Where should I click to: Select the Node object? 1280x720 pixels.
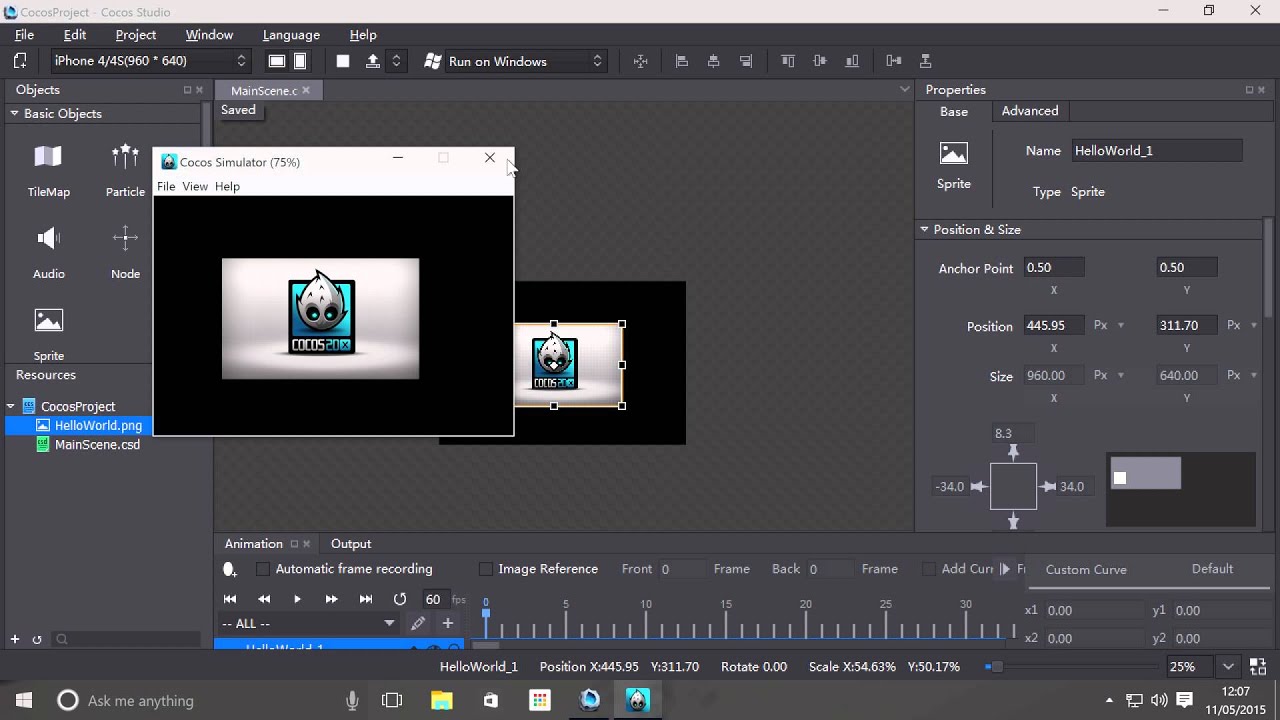point(125,253)
